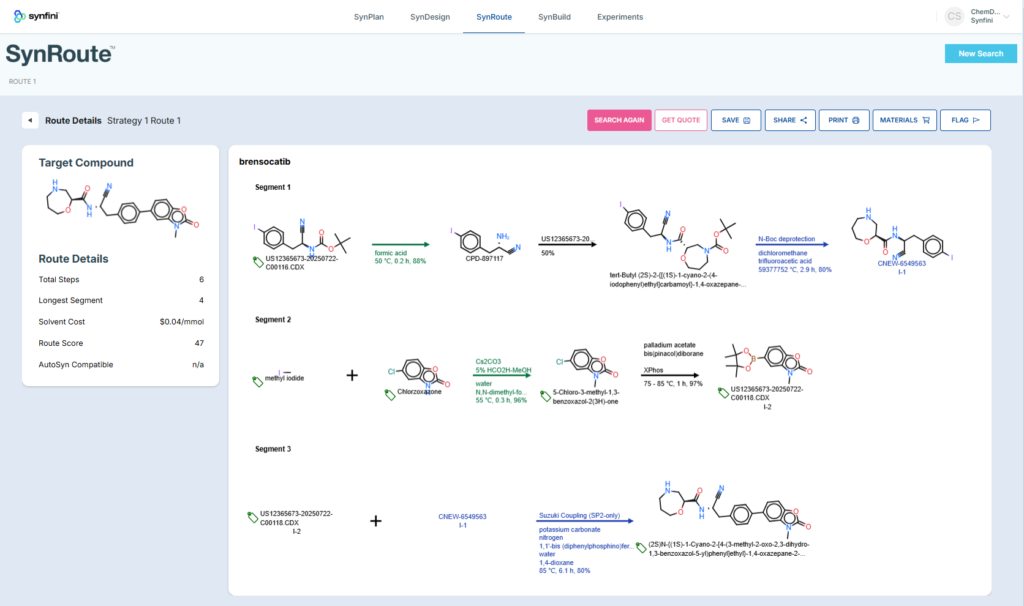The image size is (1024, 606).
Task: Click tag icon beside C00118.CDX product in Segment 2
Action: point(723,392)
